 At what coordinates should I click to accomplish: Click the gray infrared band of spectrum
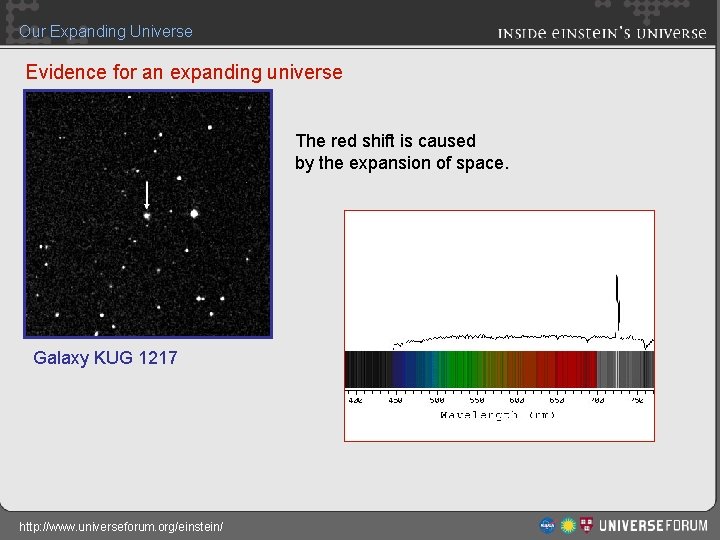(625, 370)
